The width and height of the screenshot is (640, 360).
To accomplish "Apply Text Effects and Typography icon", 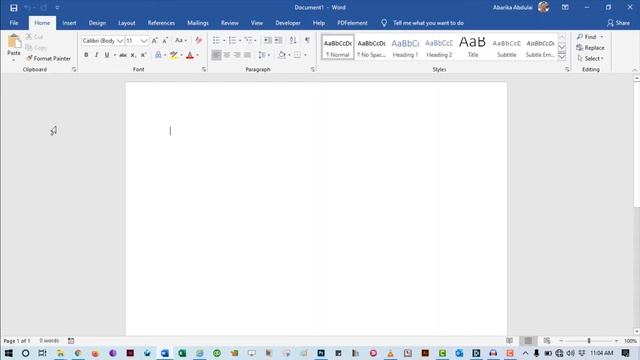I will (158, 55).
